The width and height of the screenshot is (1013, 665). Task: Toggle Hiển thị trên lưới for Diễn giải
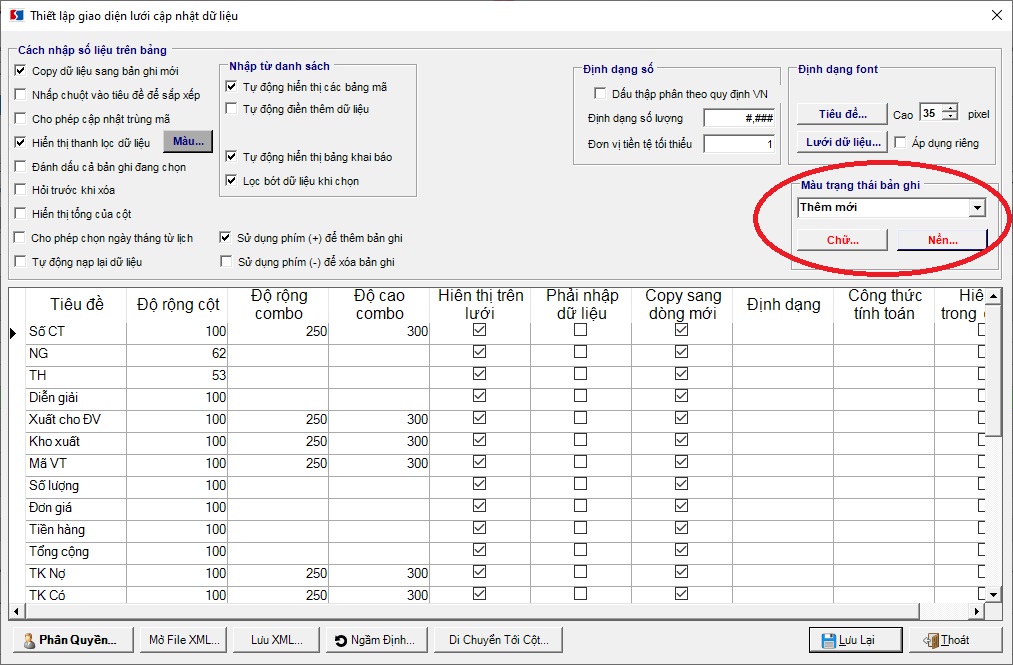[479, 396]
